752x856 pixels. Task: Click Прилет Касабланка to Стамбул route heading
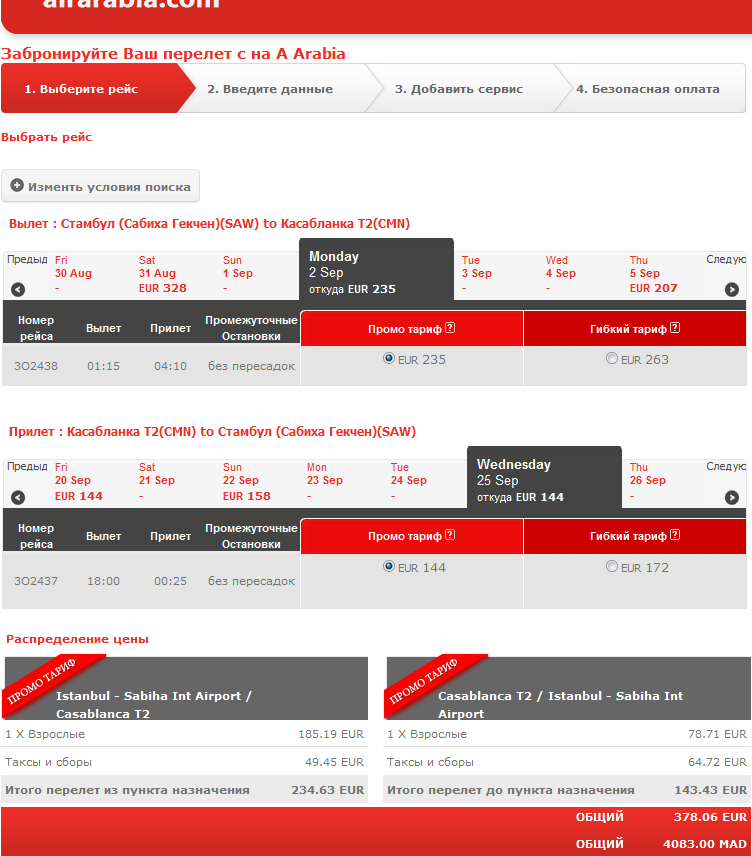tap(212, 431)
